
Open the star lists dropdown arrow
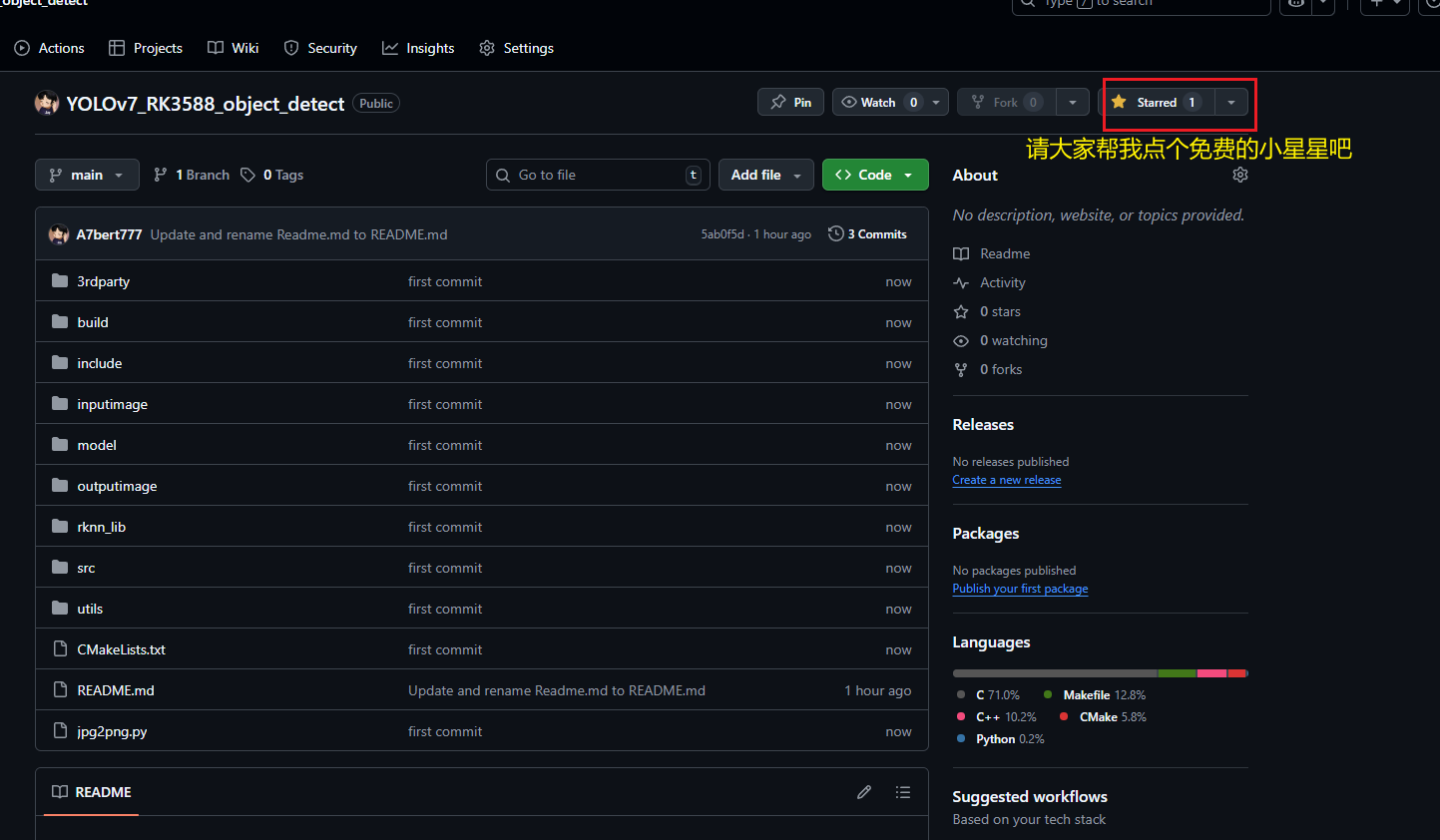1231,103
